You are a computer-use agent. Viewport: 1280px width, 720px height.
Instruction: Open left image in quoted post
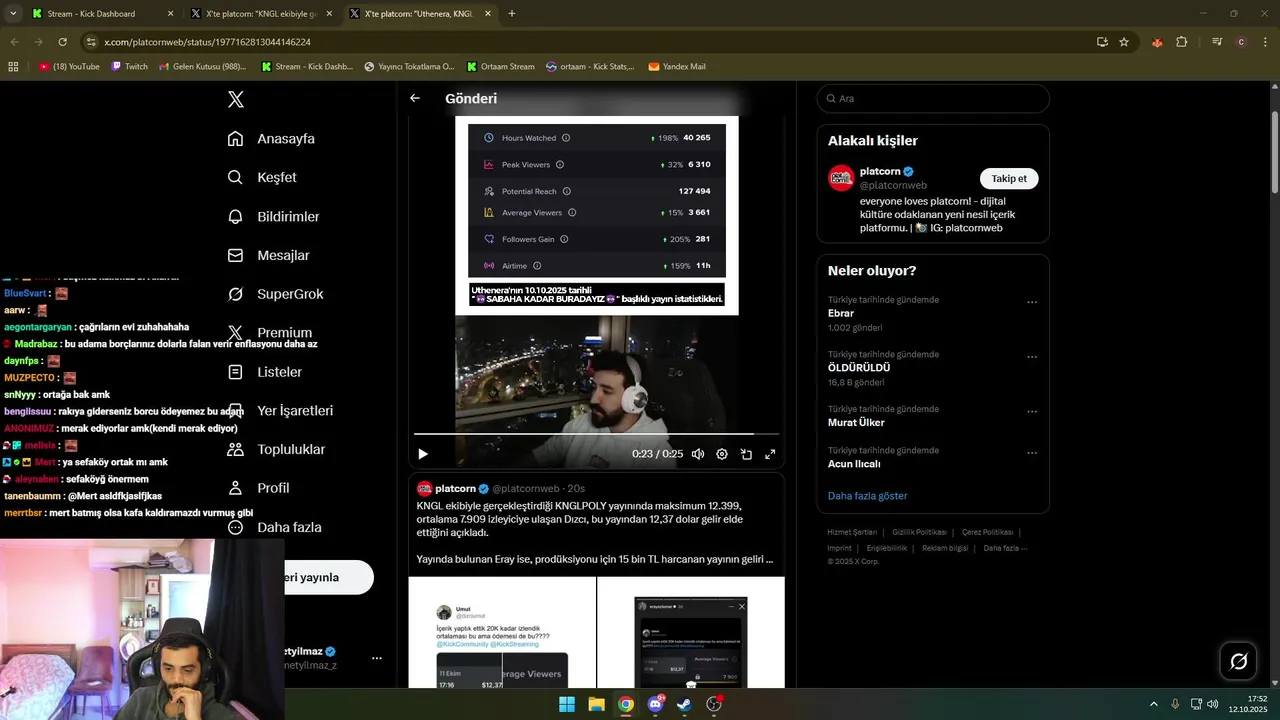(x=502, y=632)
